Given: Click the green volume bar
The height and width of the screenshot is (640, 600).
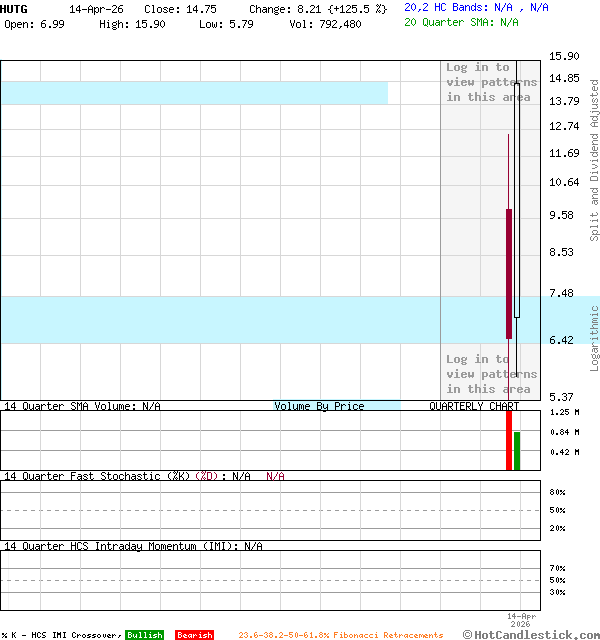Looking at the screenshot, I should [x=517, y=451].
